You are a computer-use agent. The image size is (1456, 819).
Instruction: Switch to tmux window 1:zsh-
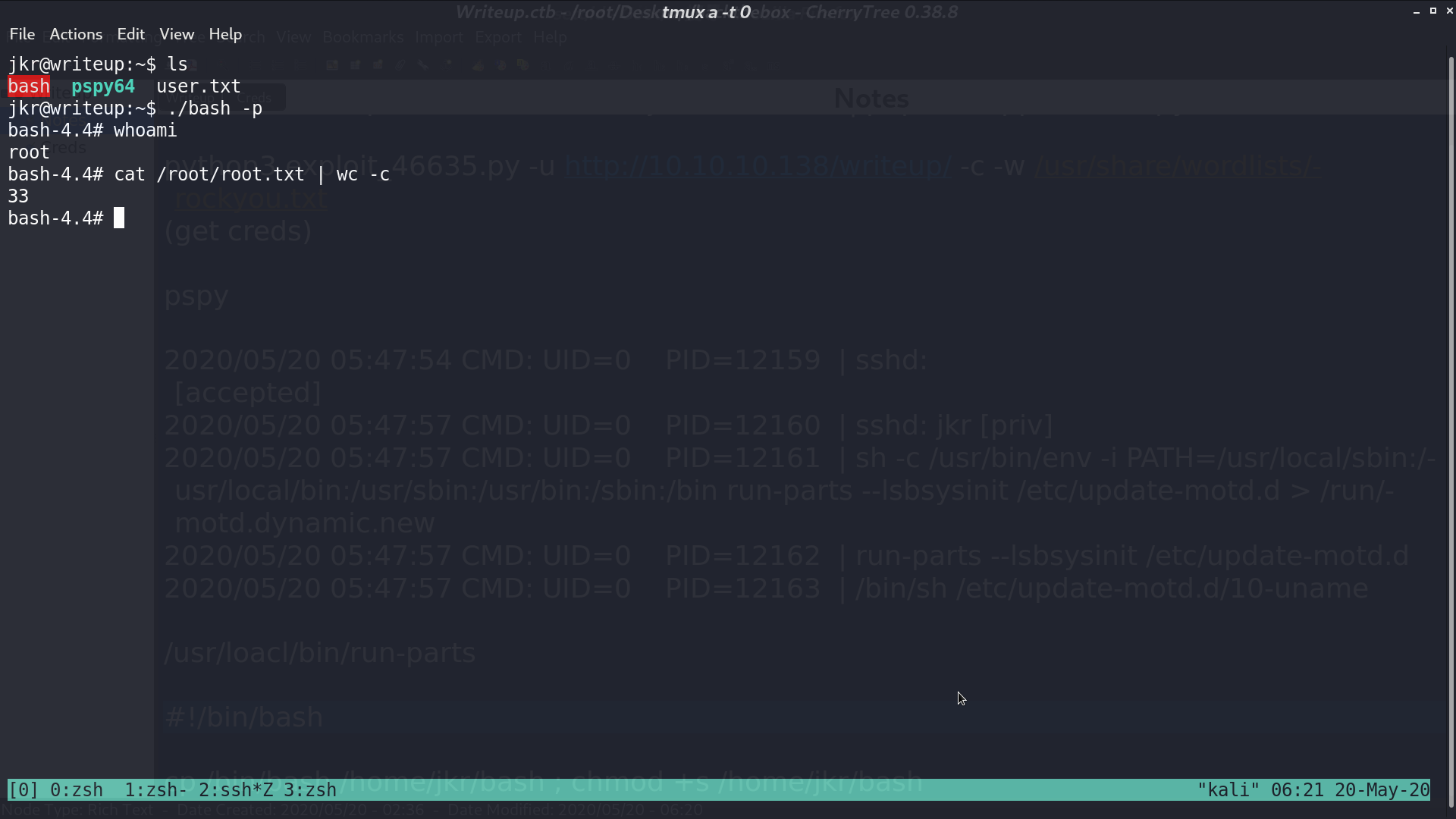point(156,790)
